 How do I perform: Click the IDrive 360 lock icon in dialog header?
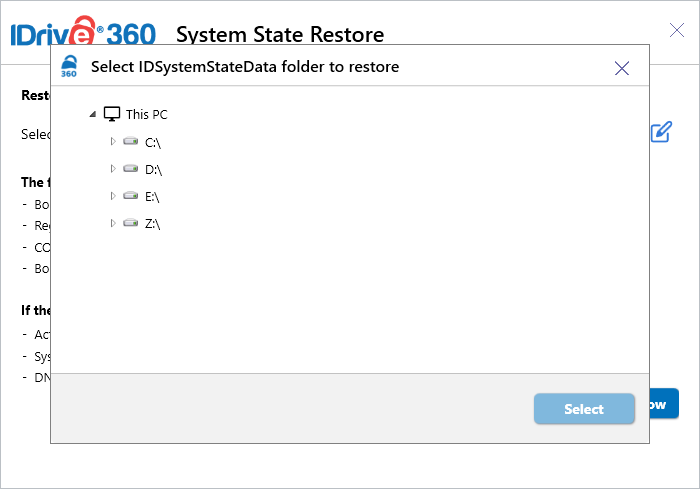click(69, 67)
